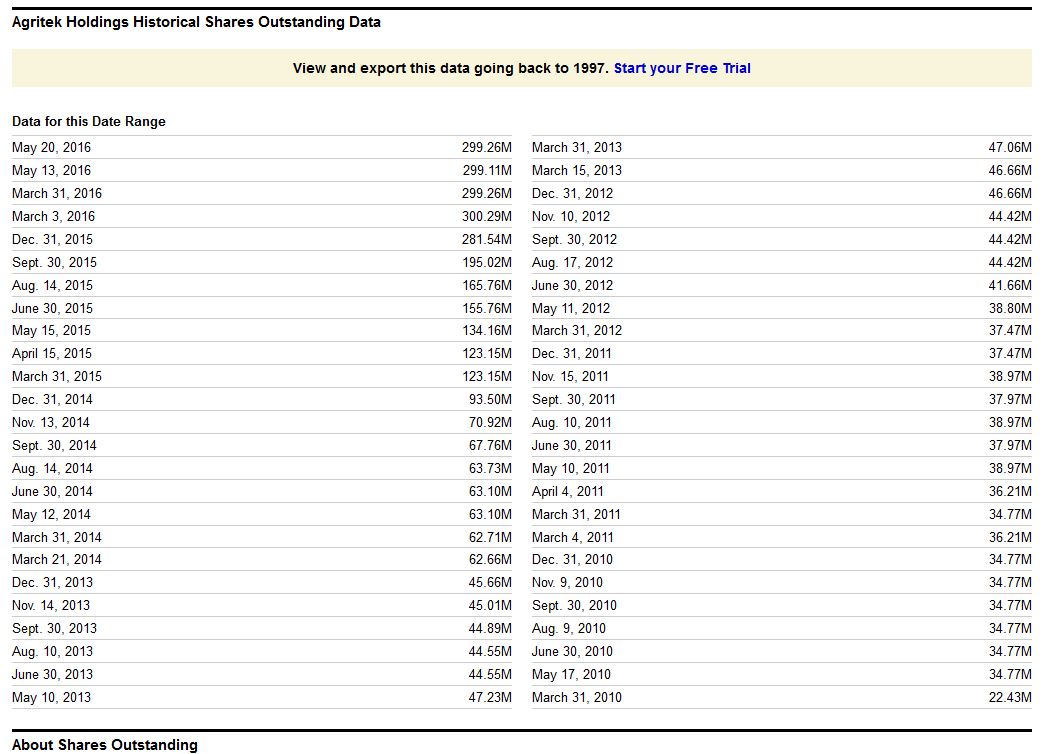Click the 22.43M shares value

1010,697
